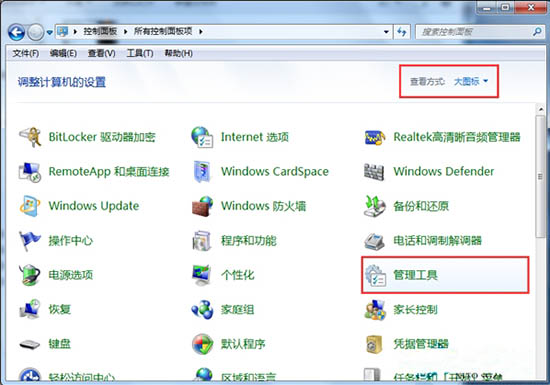Expand the arrow after 控制面板 in breadcrumb
Image resolution: width=550 pixels, height=385 pixels.
125,32
